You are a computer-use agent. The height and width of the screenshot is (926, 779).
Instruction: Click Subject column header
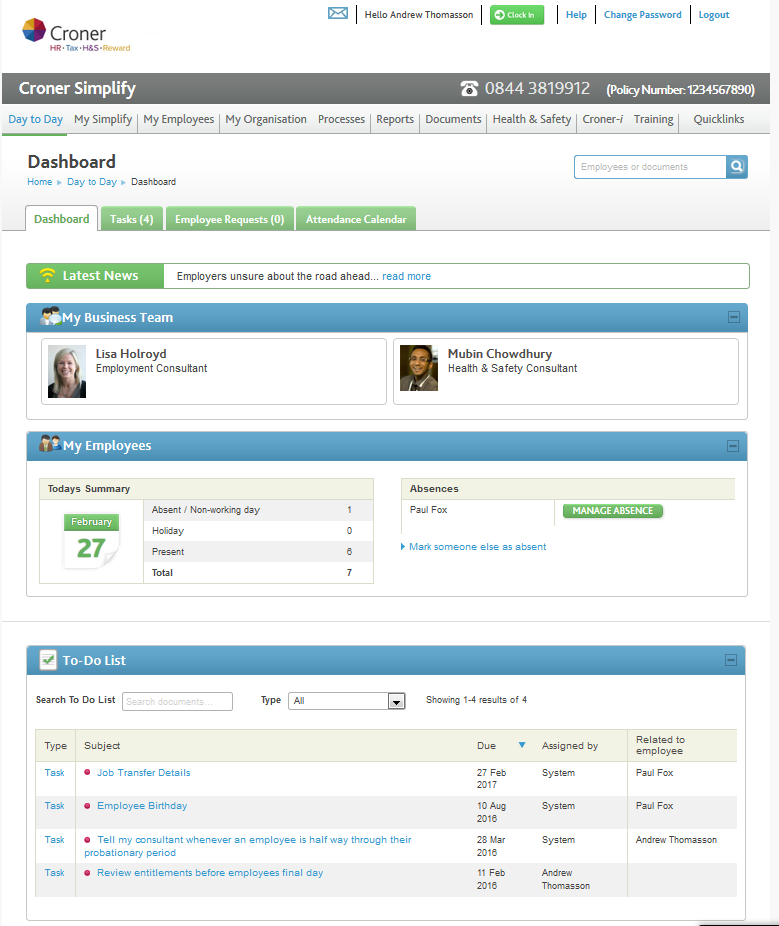pyautogui.click(x=102, y=745)
